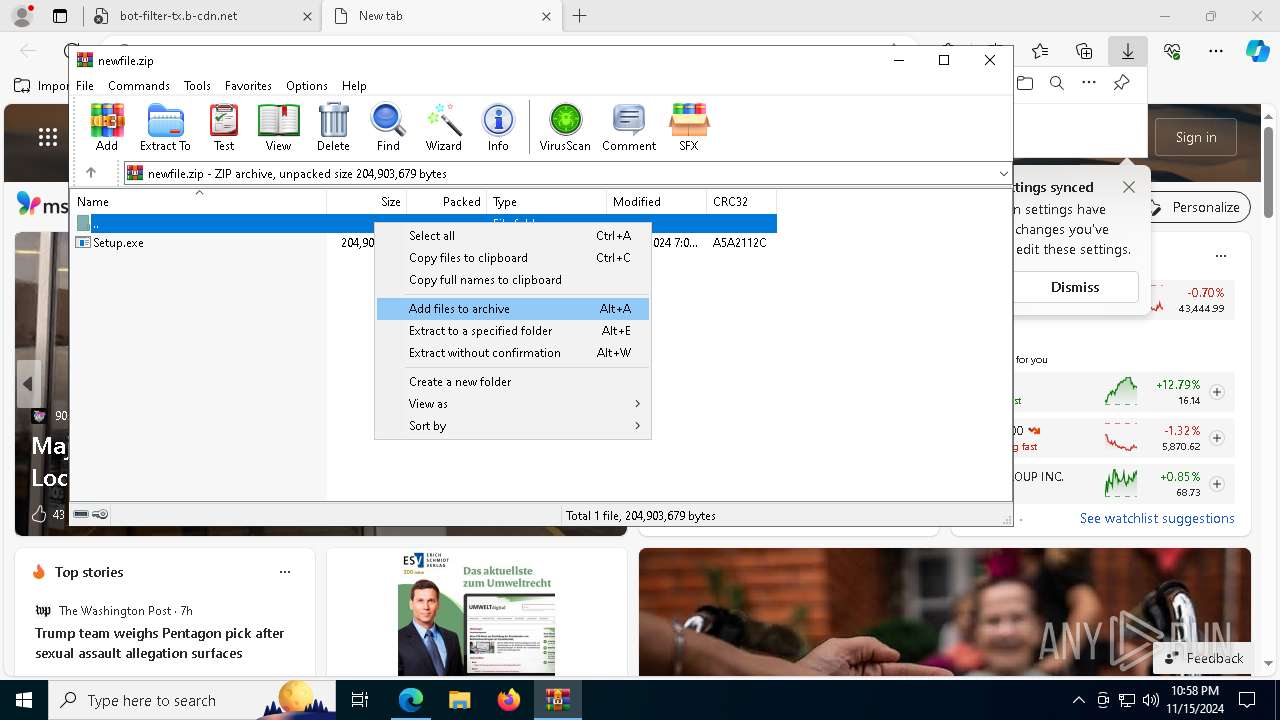Open the Edge downloads icon
Screen dimensions: 1280x720
(1127, 51)
